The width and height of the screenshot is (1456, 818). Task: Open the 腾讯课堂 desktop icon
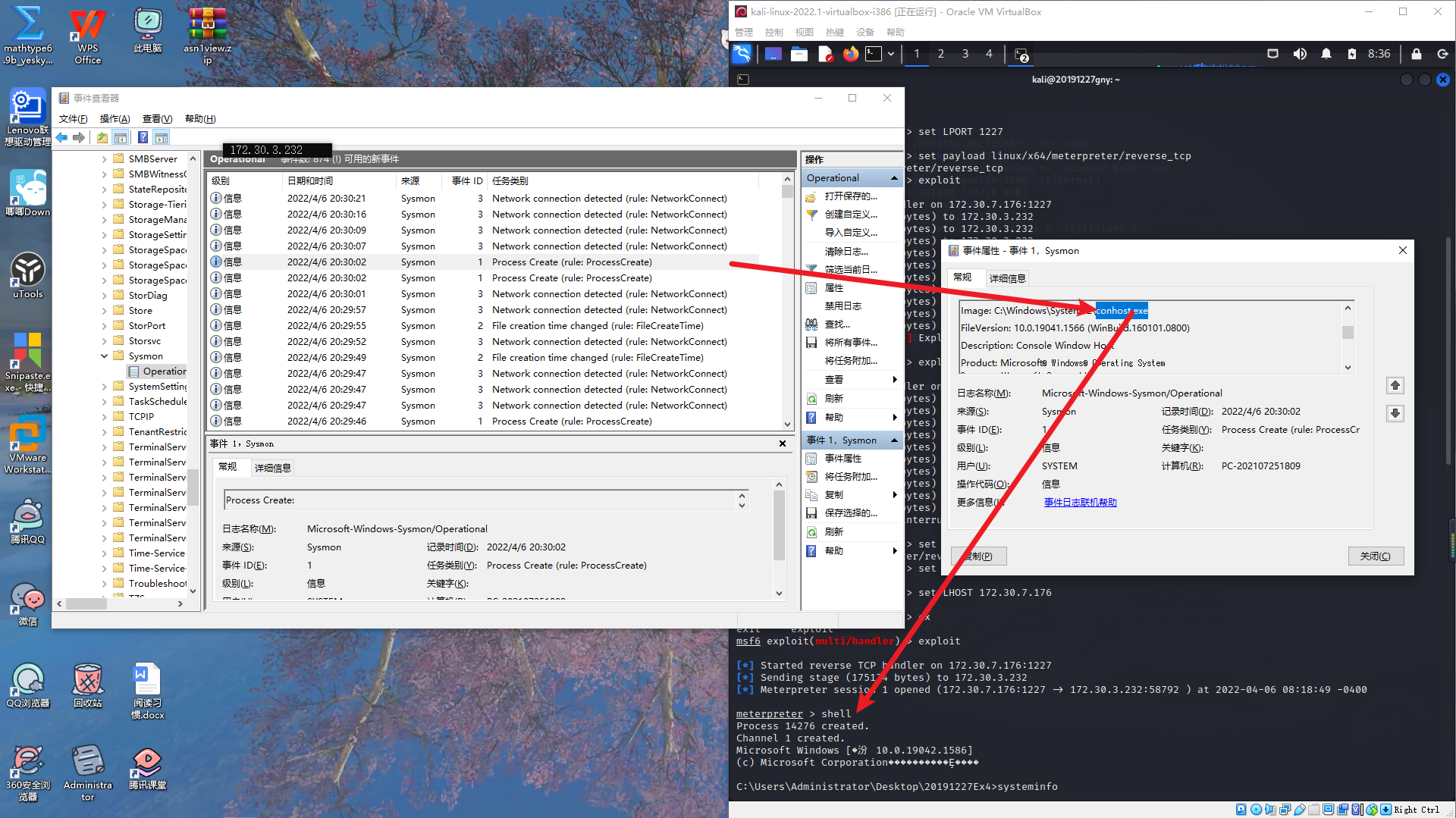[147, 768]
